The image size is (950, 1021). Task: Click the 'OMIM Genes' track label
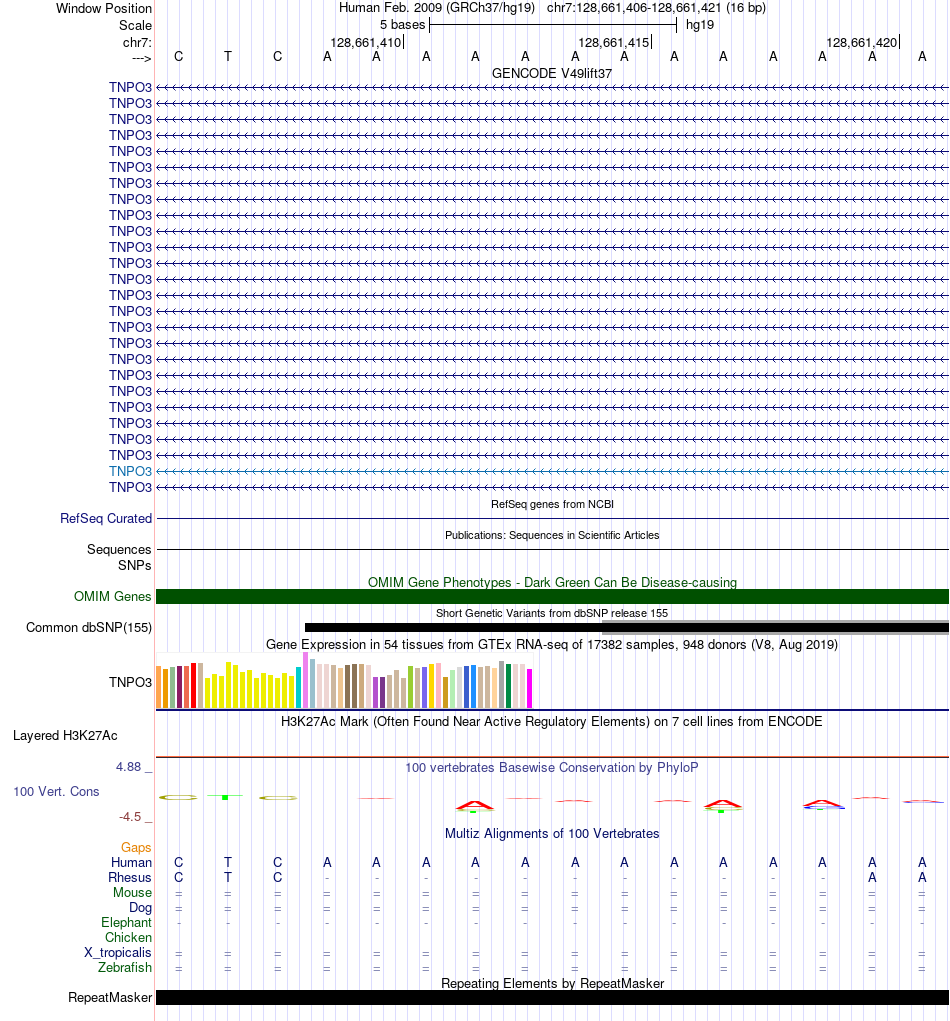coord(113,596)
